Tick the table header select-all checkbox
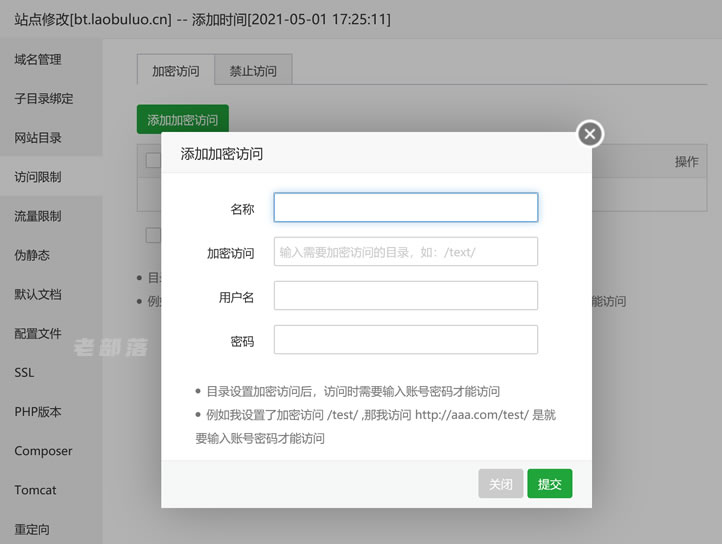 [x=153, y=161]
